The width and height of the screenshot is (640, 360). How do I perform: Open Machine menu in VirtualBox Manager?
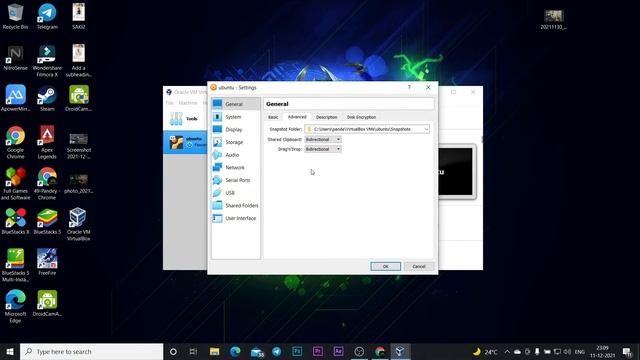click(188, 103)
